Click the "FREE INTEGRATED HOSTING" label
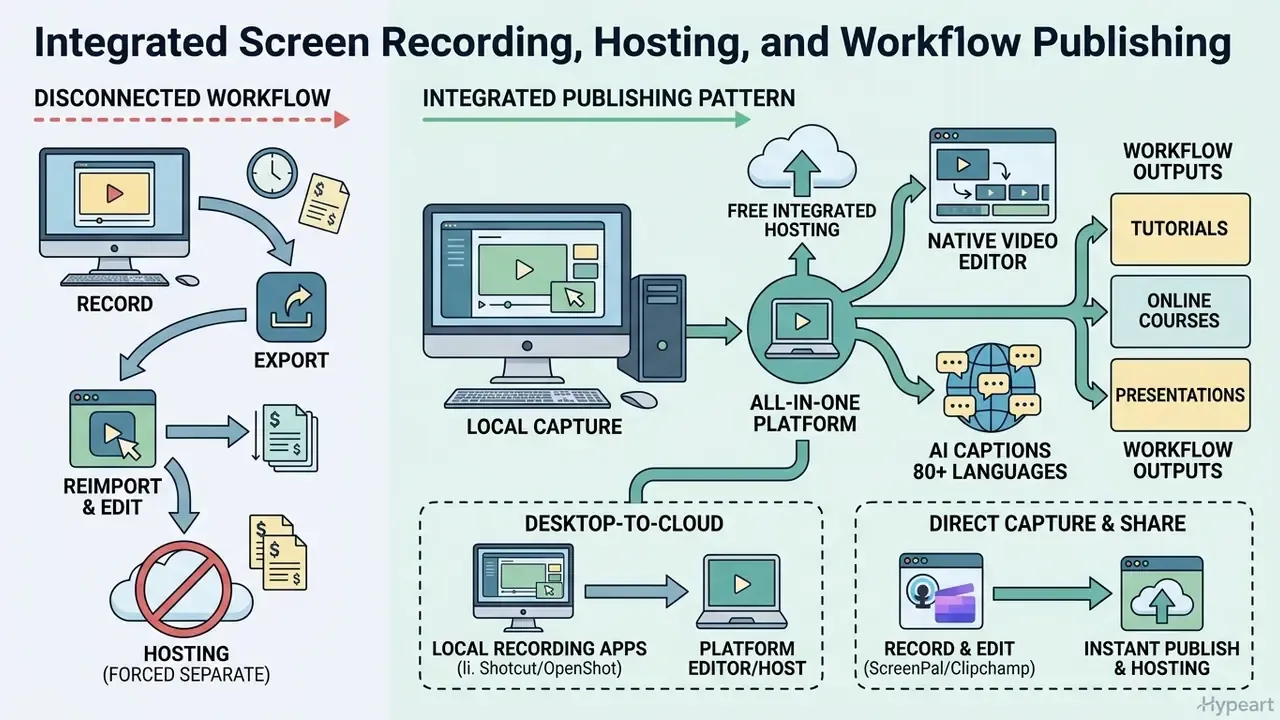 tap(802, 220)
